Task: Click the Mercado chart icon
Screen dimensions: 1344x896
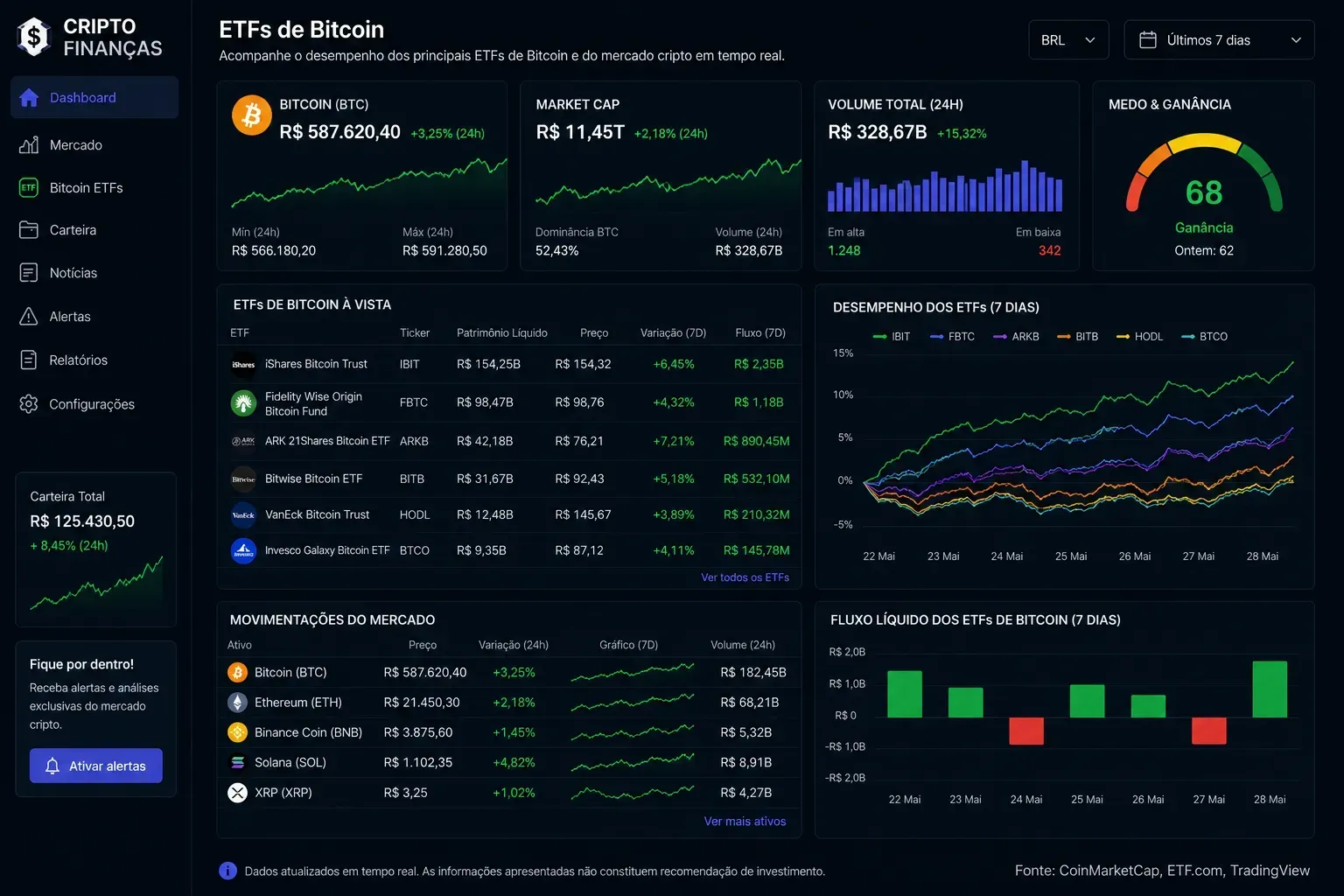Action: (29, 144)
